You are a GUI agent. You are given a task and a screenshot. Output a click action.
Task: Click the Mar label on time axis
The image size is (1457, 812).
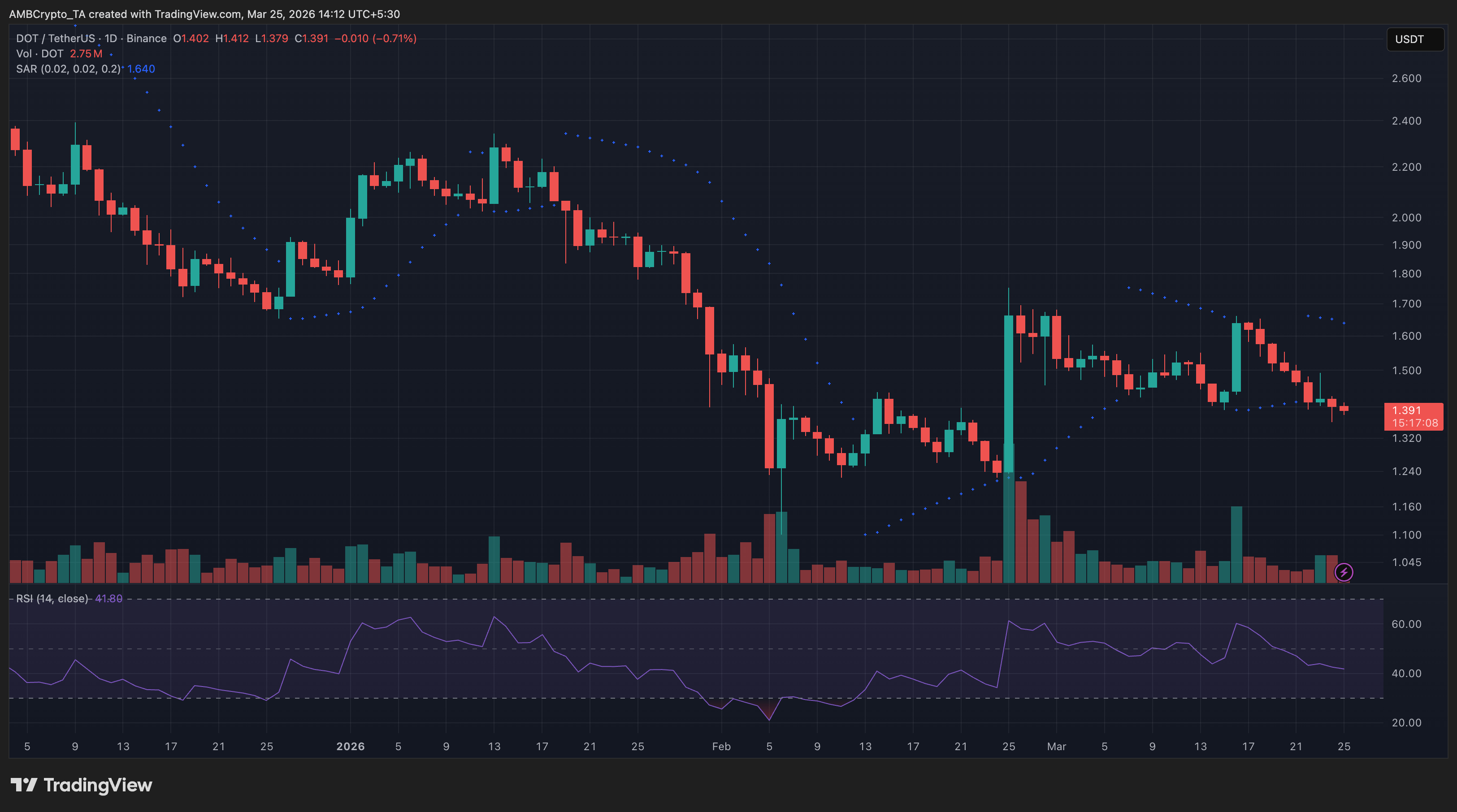1056,747
